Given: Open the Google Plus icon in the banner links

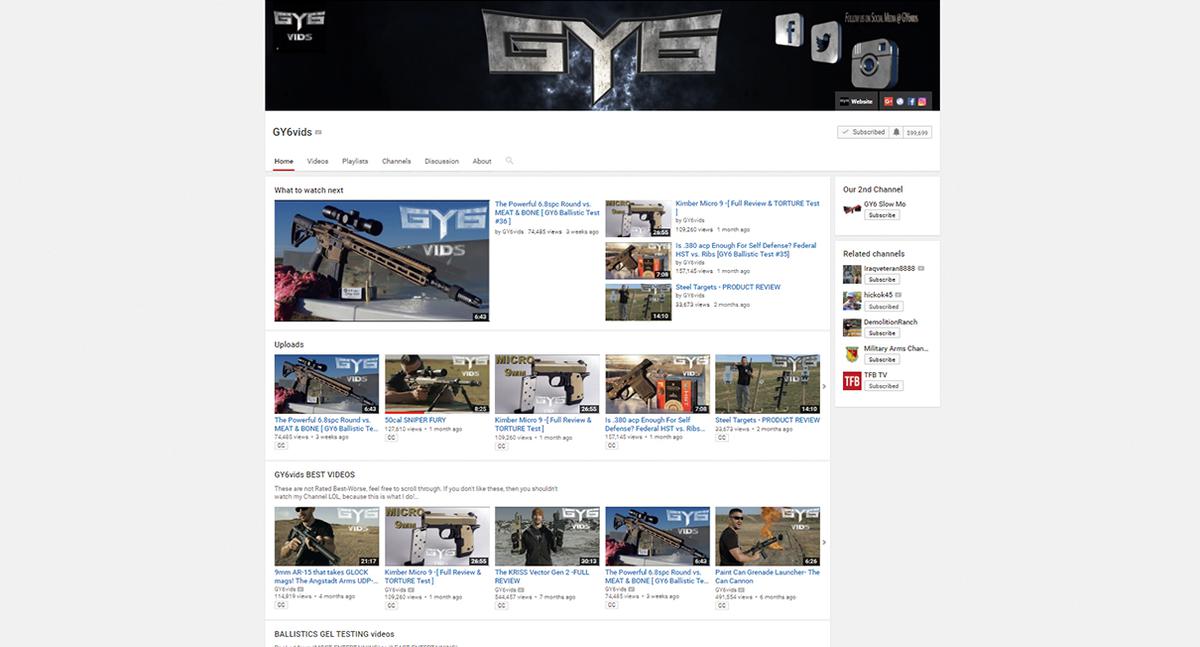Looking at the screenshot, I should click(888, 101).
